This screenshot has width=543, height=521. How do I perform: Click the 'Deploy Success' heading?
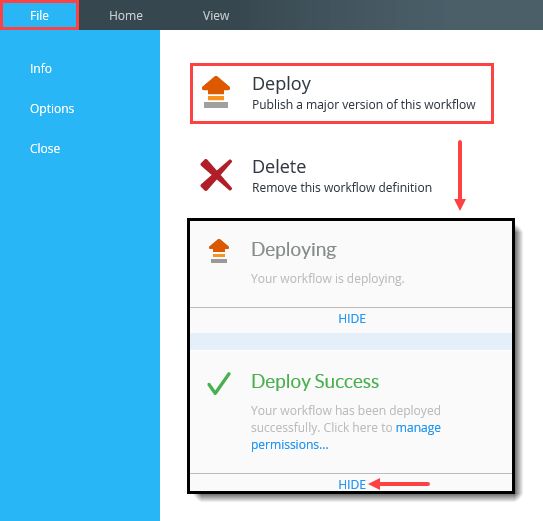[x=315, y=381]
